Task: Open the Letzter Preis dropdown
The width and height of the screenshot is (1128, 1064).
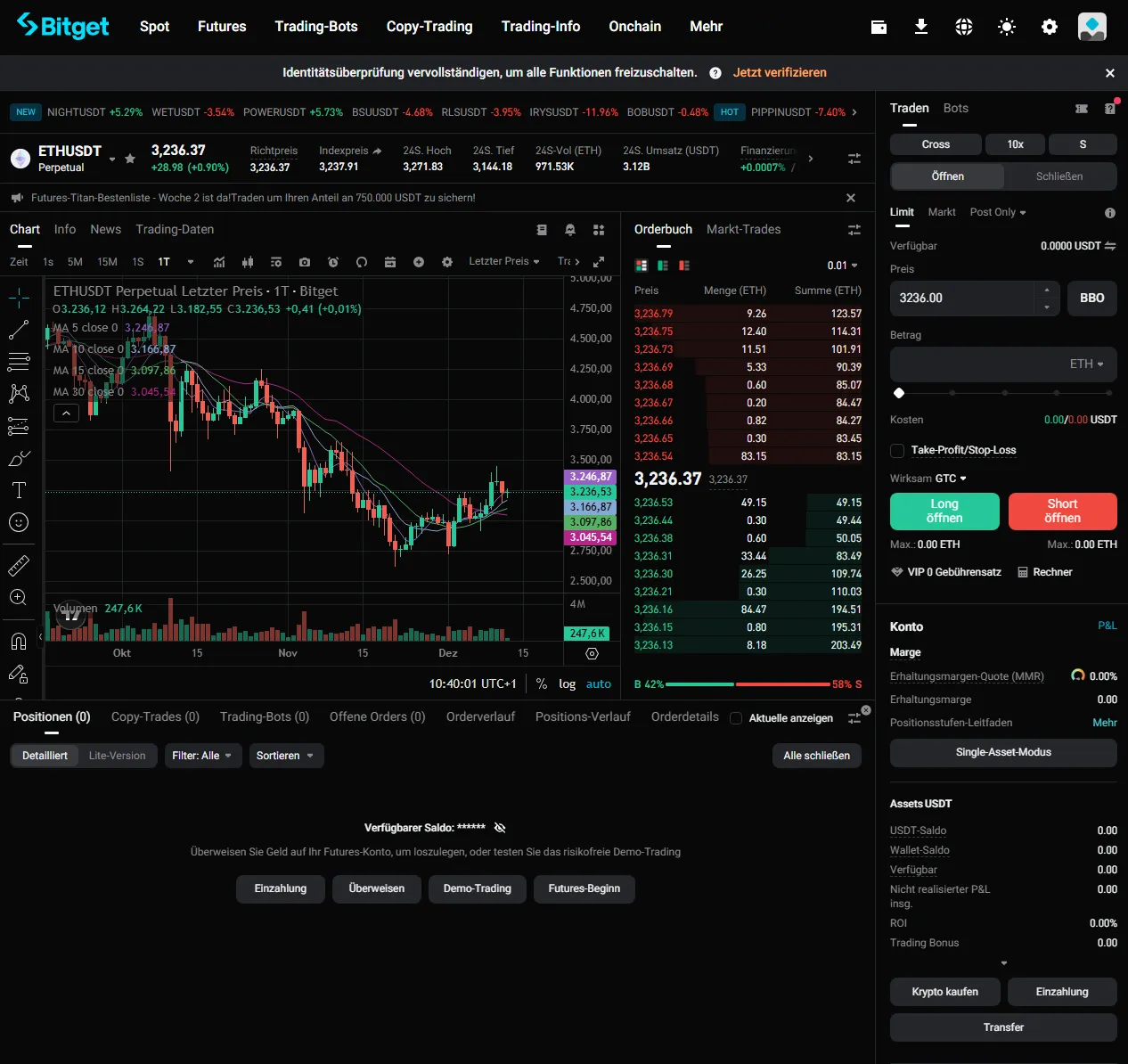Action: click(503, 261)
